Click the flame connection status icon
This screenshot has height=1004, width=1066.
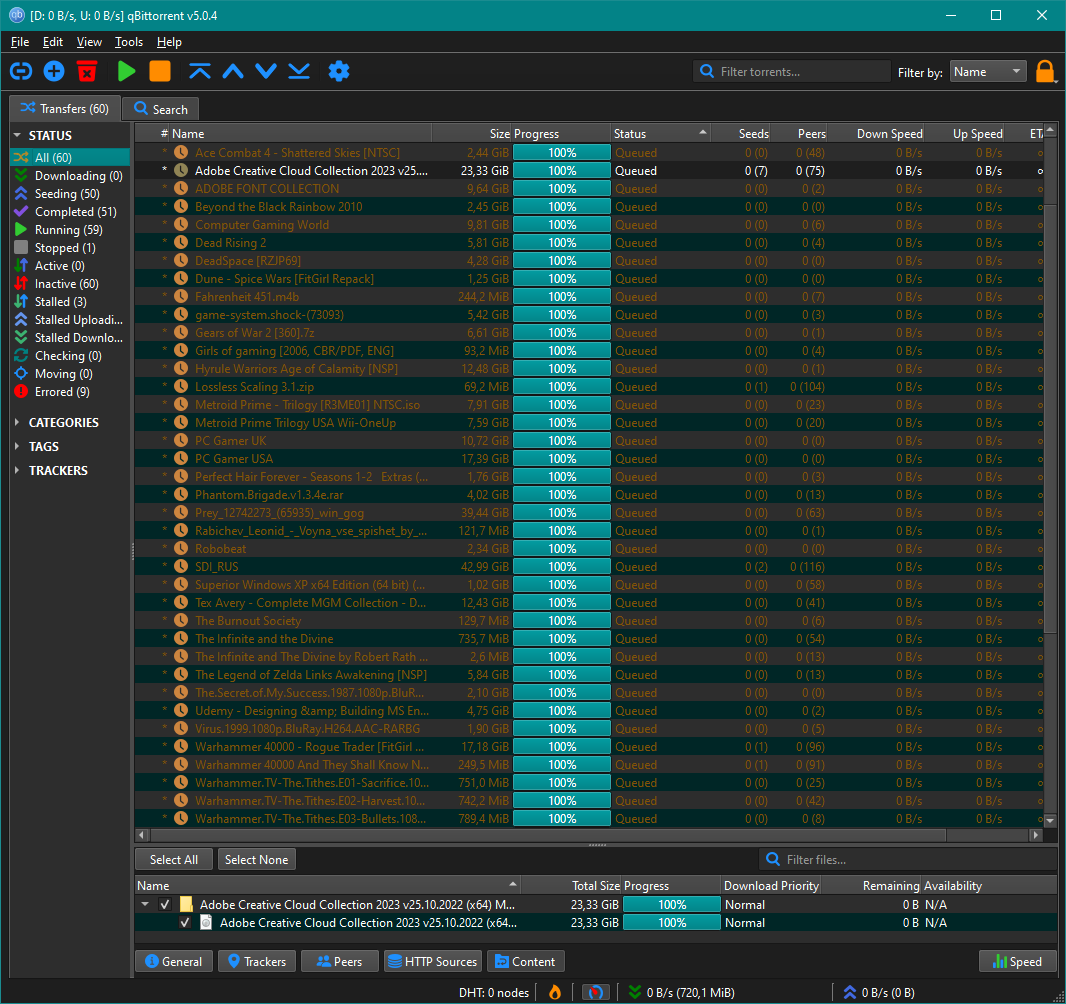[x=555, y=992]
